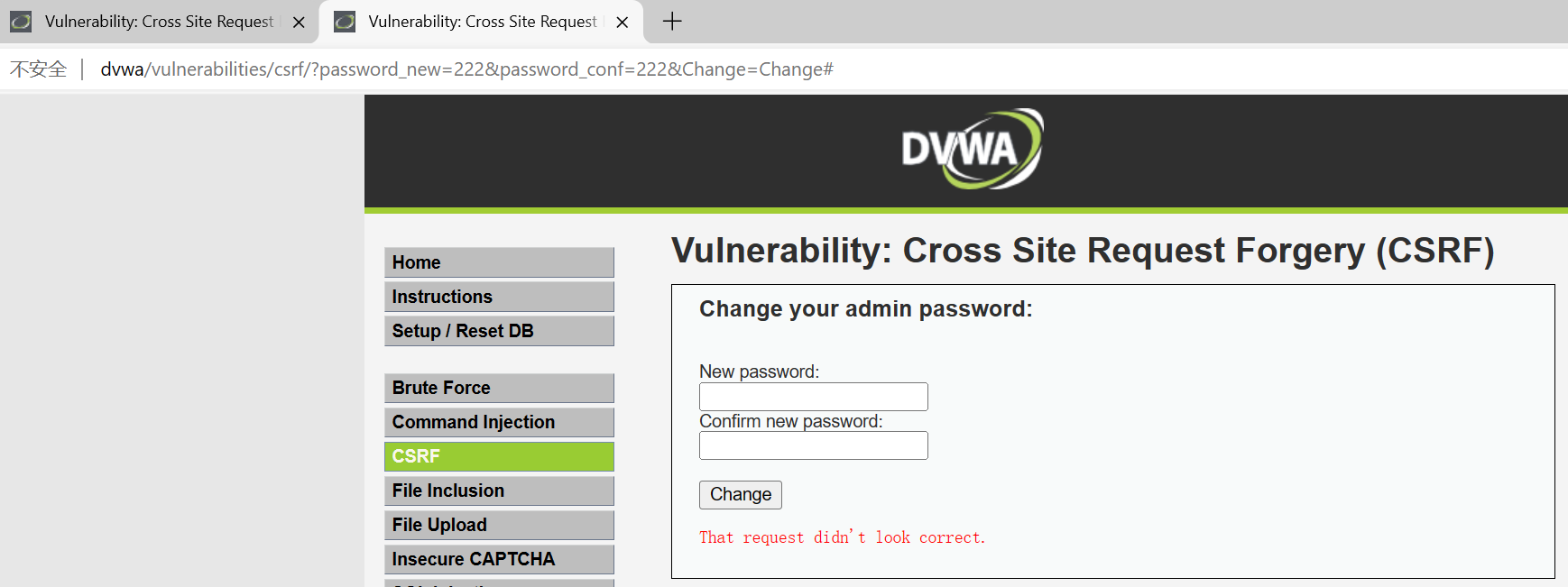The width and height of the screenshot is (1568, 587).
Task: Click the 不安全 security indicator
Action: [38, 69]
